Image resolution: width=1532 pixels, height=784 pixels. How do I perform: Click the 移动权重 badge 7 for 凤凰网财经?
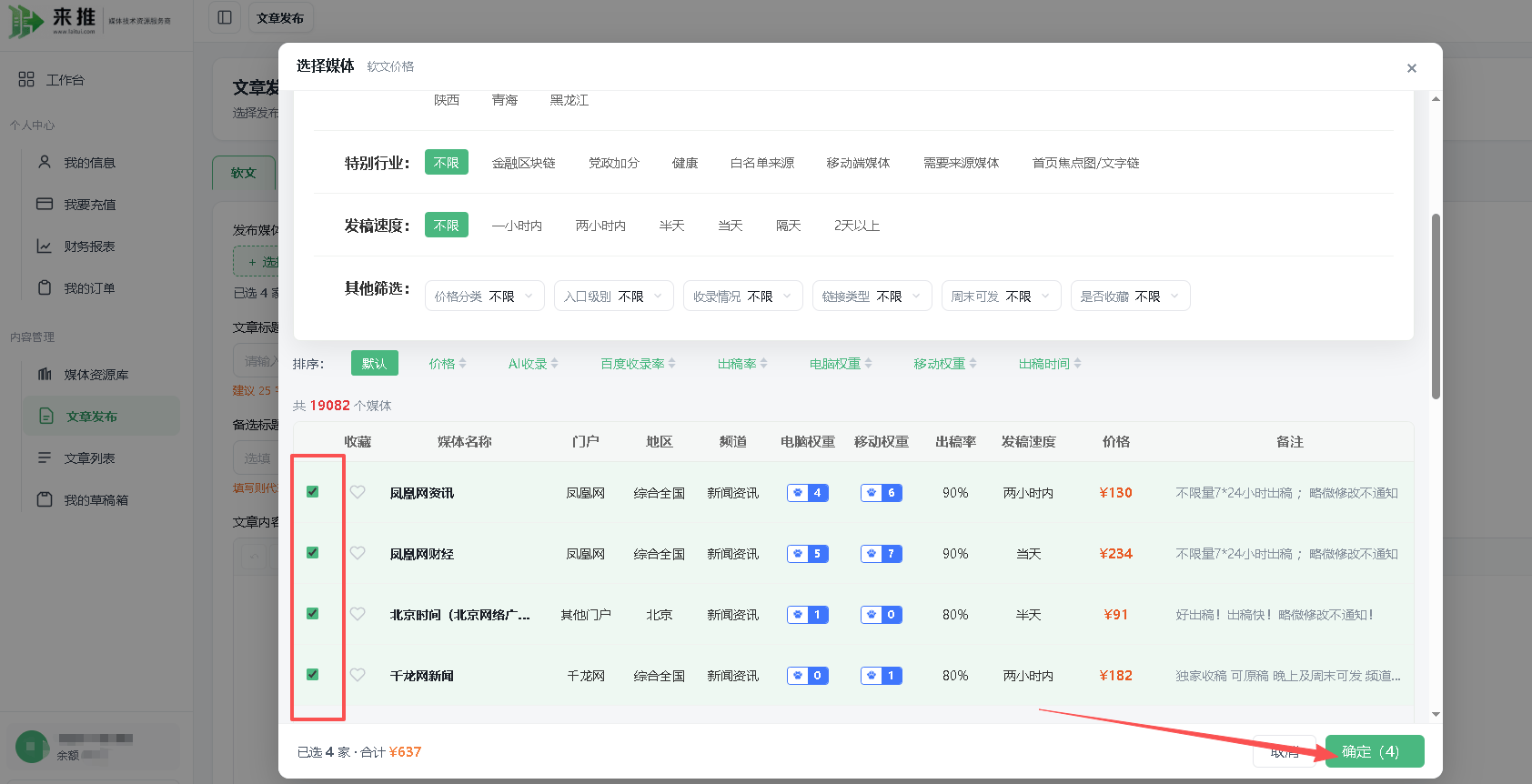[x=882, y=554]
